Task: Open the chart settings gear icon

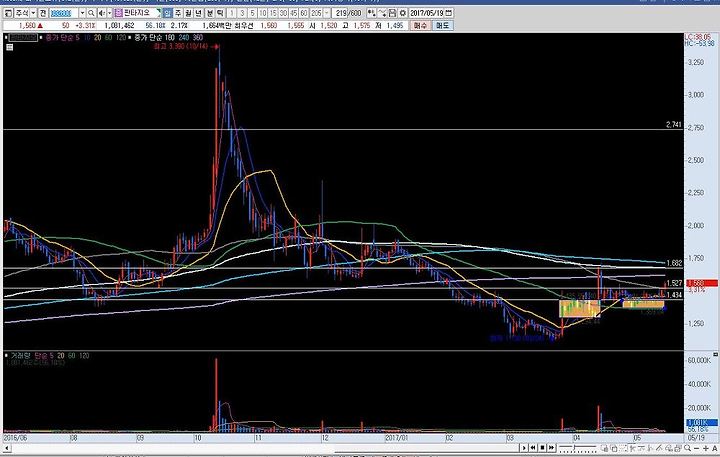Action: (403, 13)
